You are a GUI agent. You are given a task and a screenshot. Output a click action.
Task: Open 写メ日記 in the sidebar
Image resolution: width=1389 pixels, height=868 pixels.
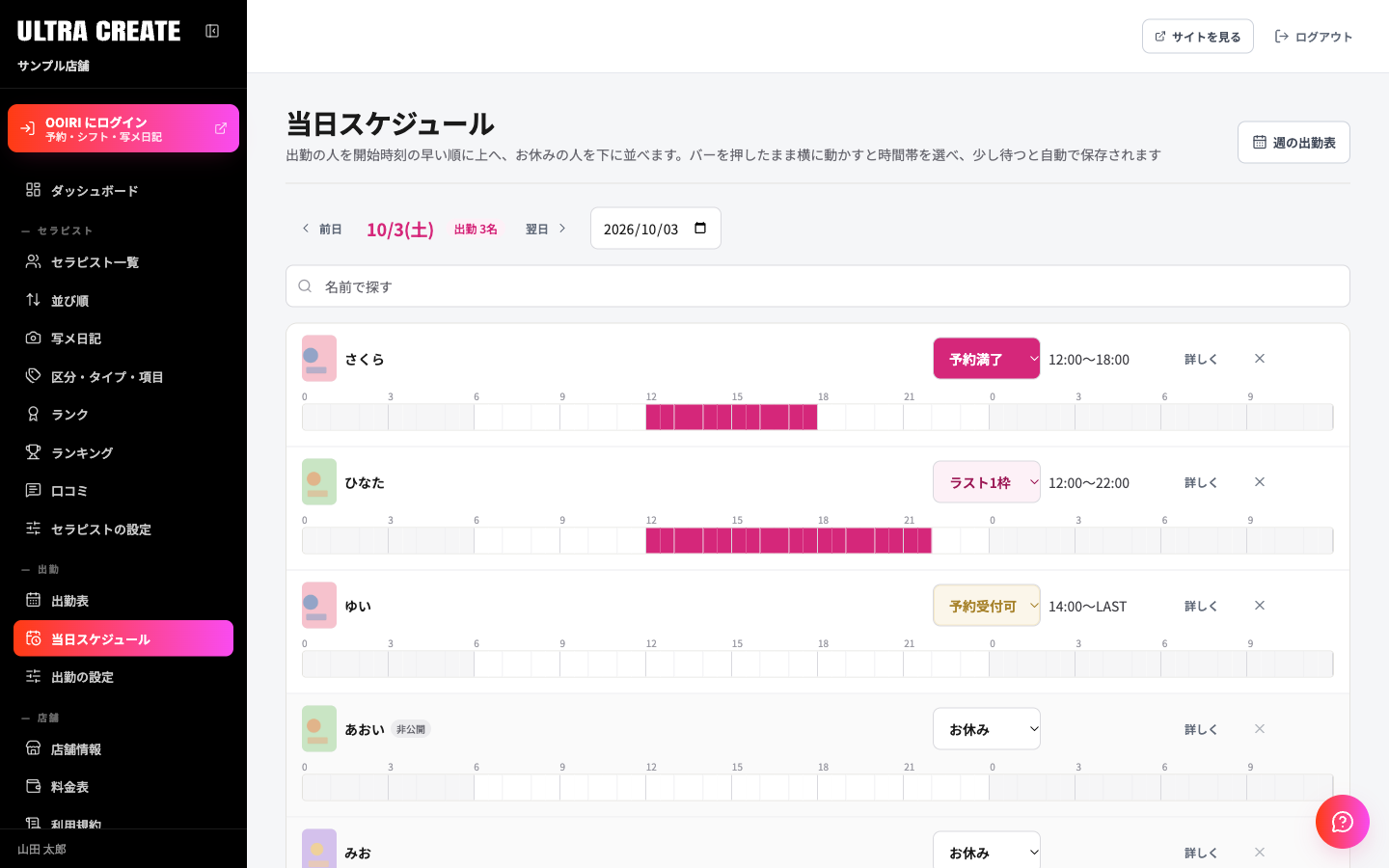pyautogui.click(x=123, y=338)
